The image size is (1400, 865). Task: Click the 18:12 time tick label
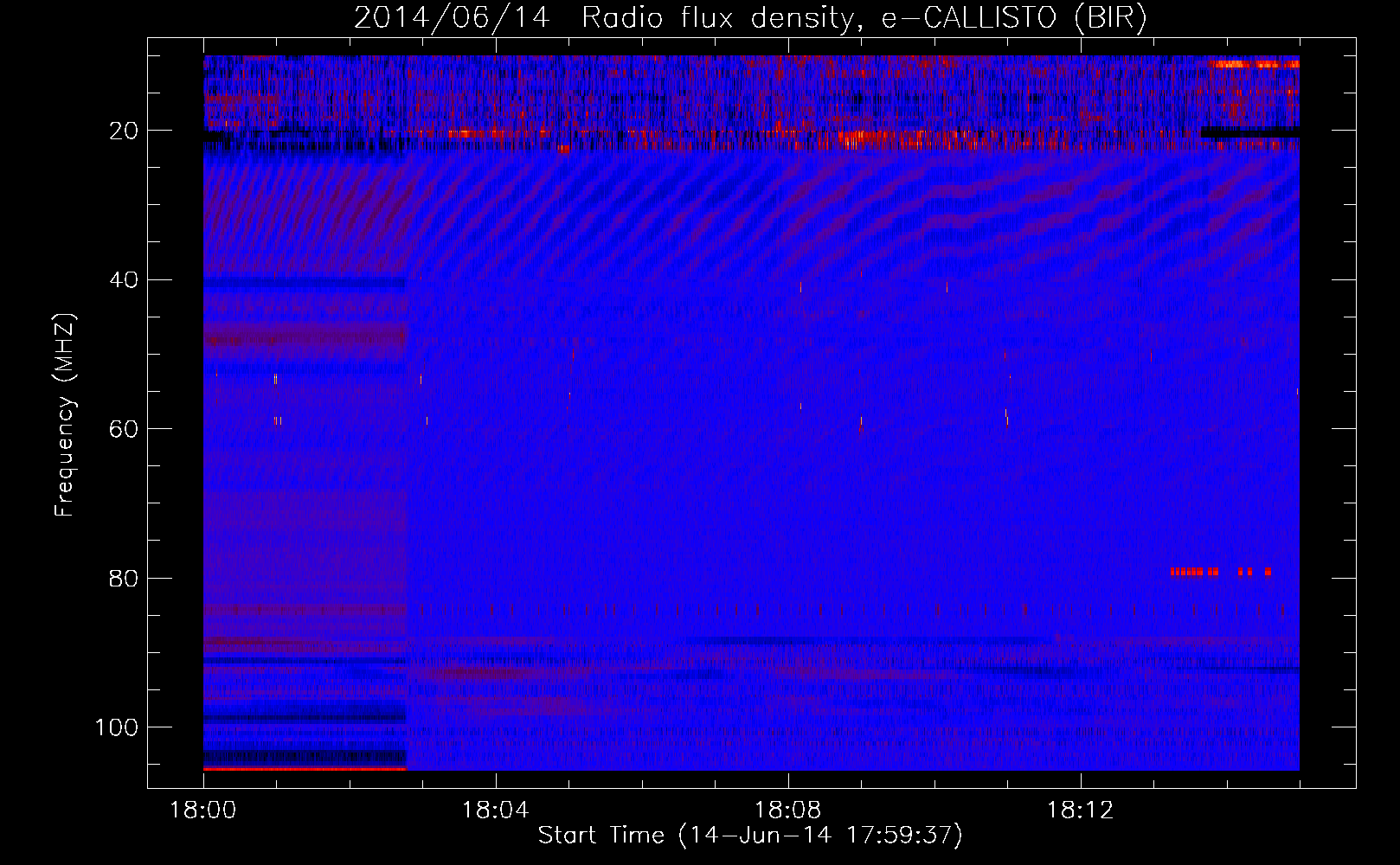tap(1080, 811)
